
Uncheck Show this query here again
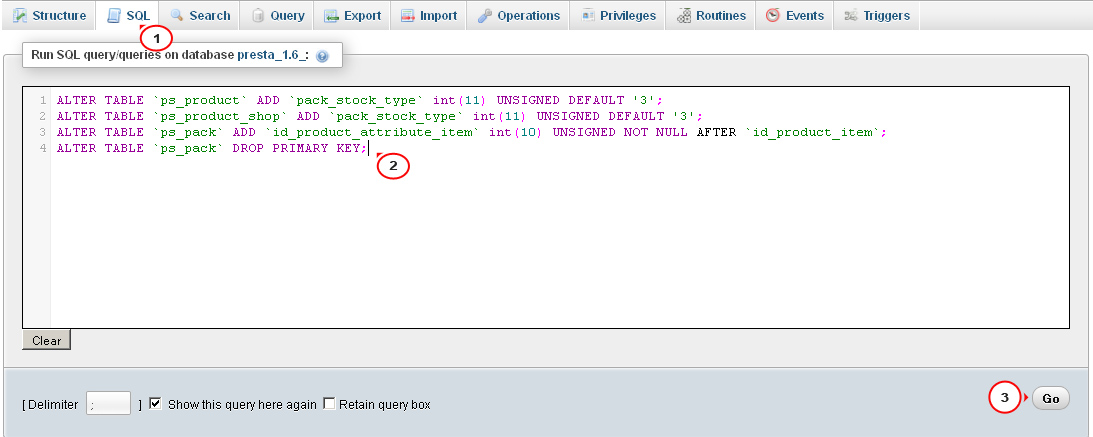click(x=155, y=404)
